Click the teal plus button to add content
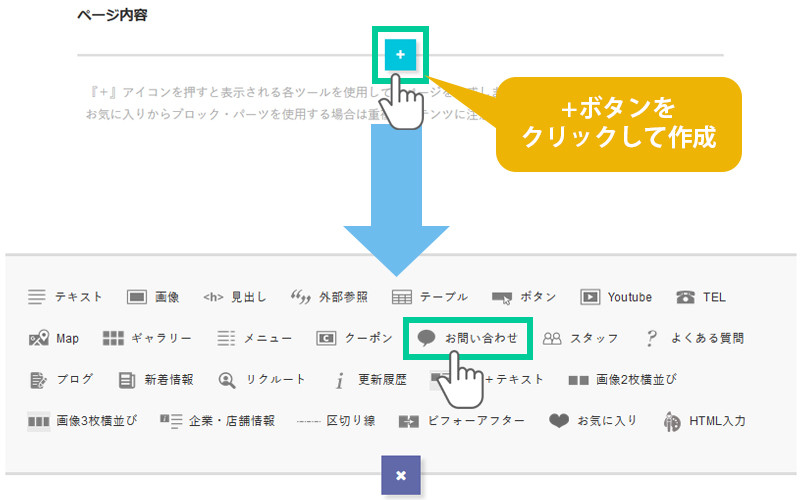800x500 pixels. 400,55
